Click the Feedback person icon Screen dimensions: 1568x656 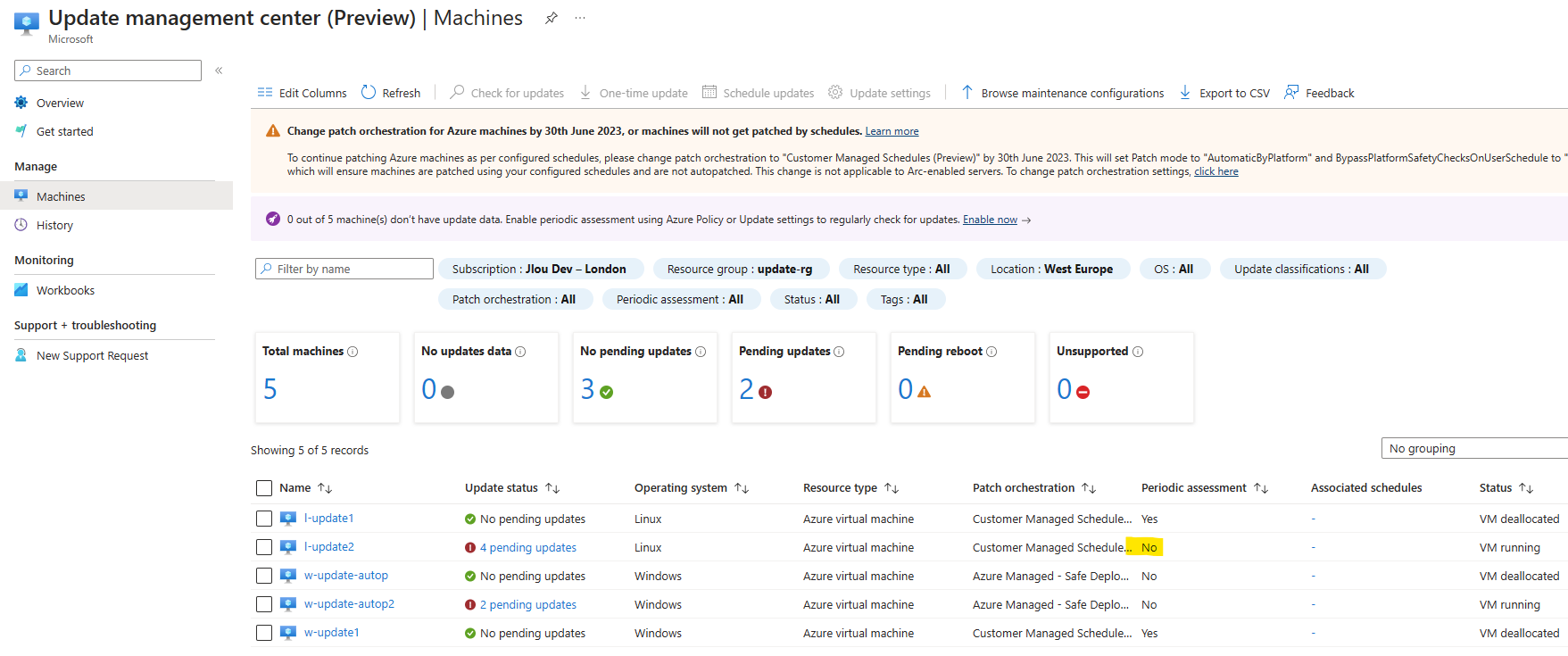click(x=1291, y=92)
